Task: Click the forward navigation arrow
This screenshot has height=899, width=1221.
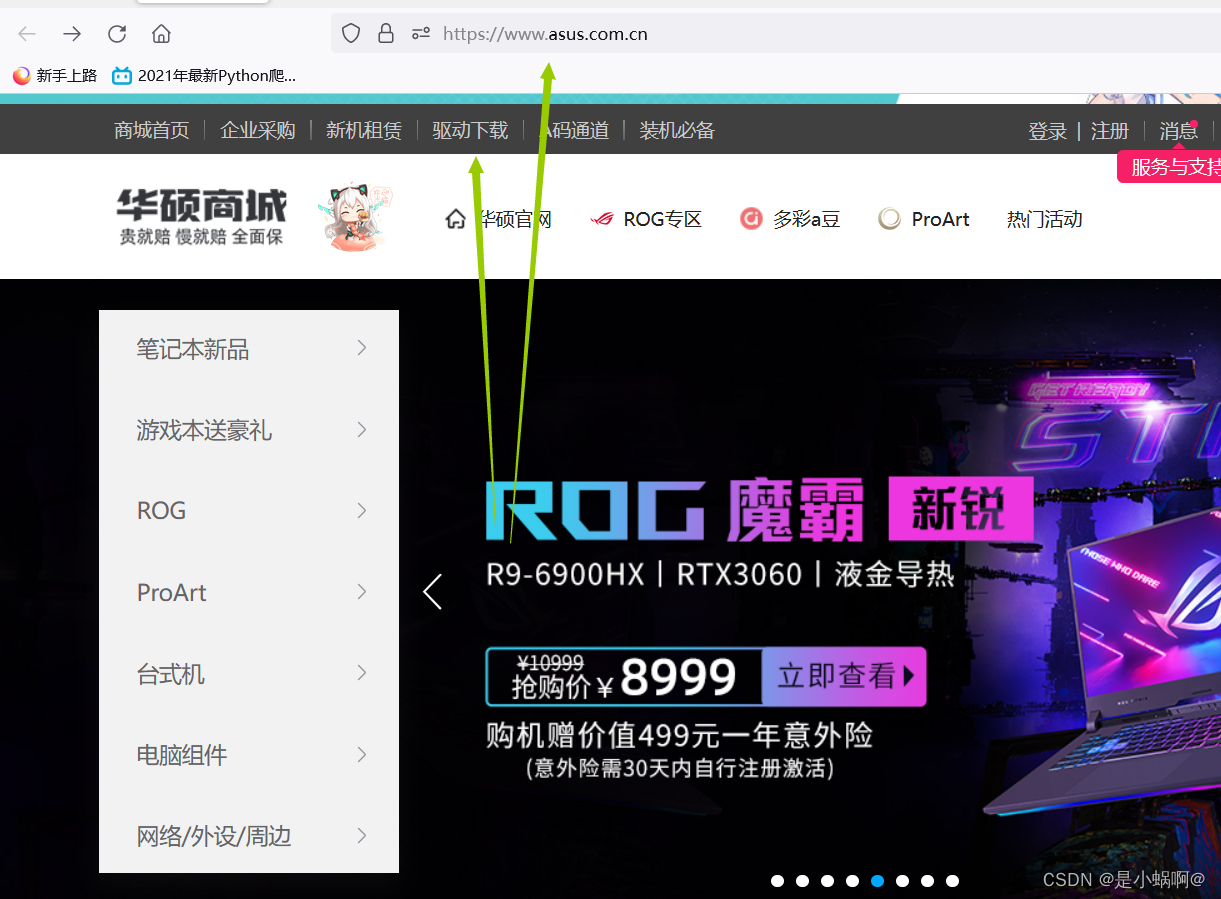Action: coord(71,33)
